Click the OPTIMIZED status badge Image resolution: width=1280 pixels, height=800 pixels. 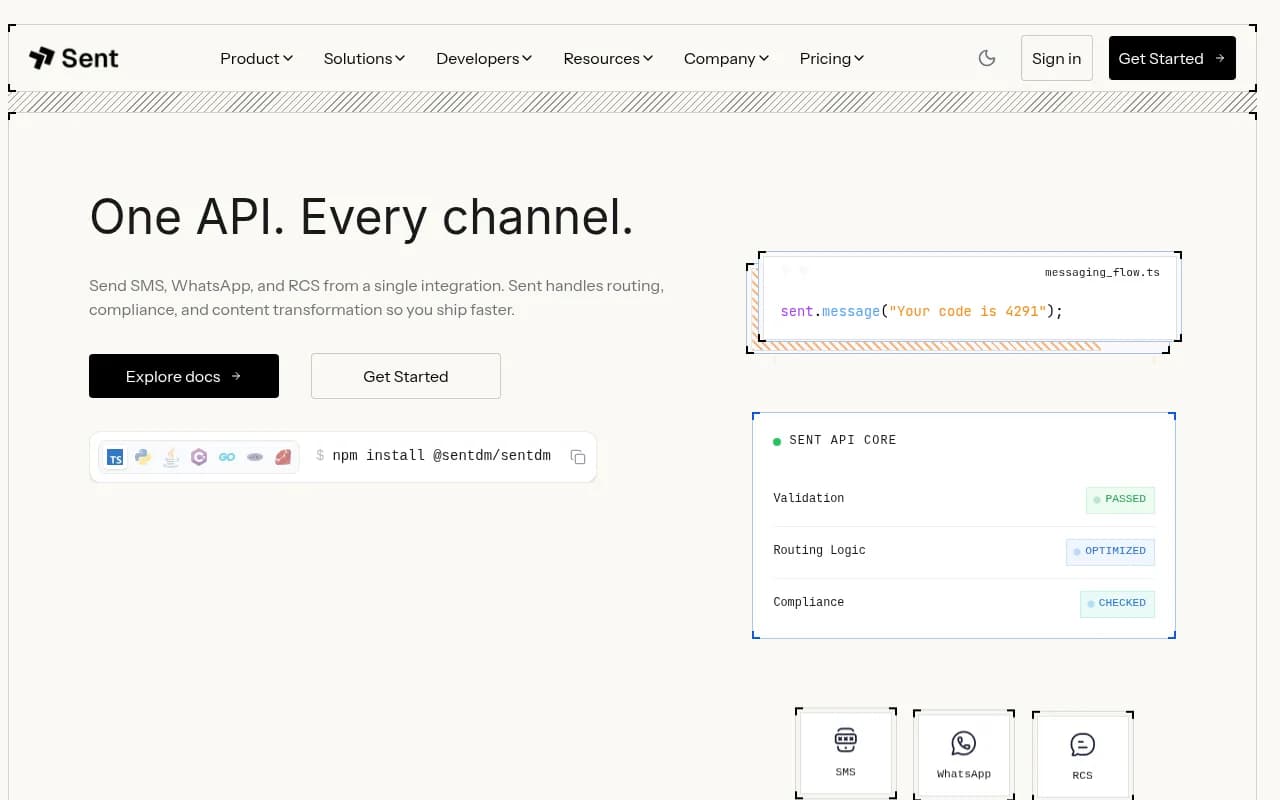click(1110, 551)
